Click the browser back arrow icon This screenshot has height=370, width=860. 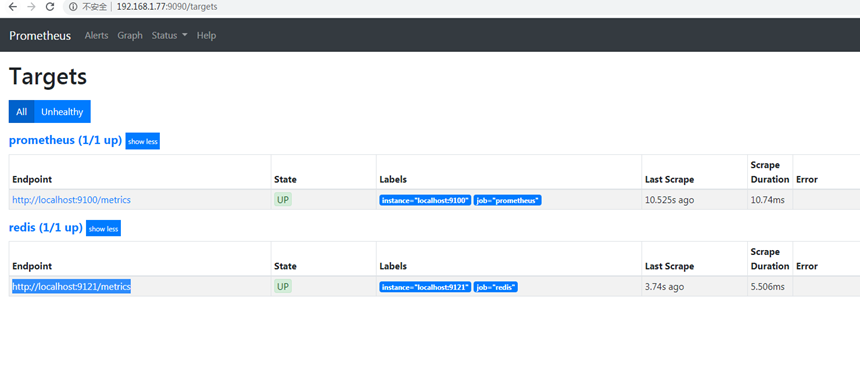pos(13,7)
